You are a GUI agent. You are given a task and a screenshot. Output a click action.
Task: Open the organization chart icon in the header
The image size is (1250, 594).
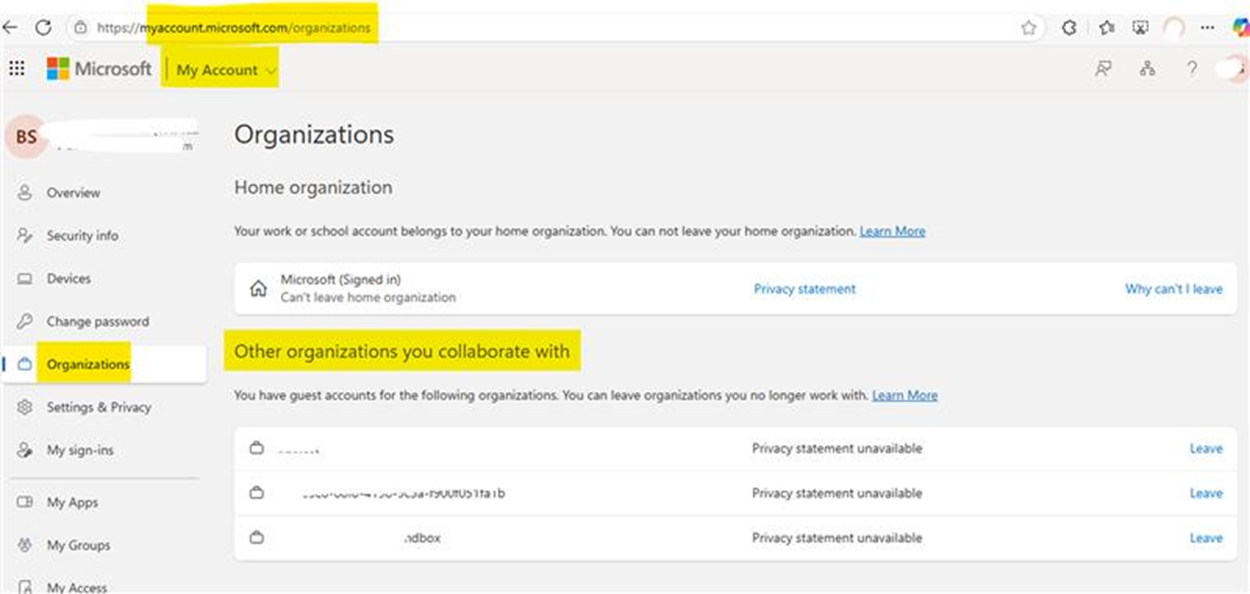pos(1147,69)
